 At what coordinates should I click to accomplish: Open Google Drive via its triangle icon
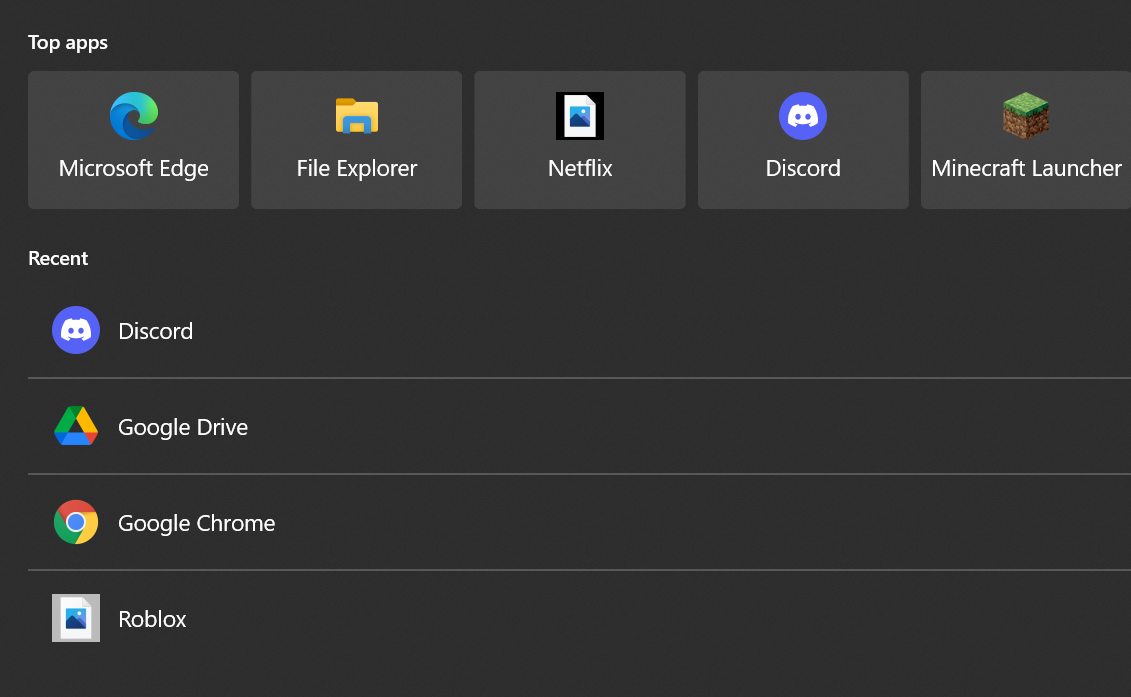pos(76,426)
